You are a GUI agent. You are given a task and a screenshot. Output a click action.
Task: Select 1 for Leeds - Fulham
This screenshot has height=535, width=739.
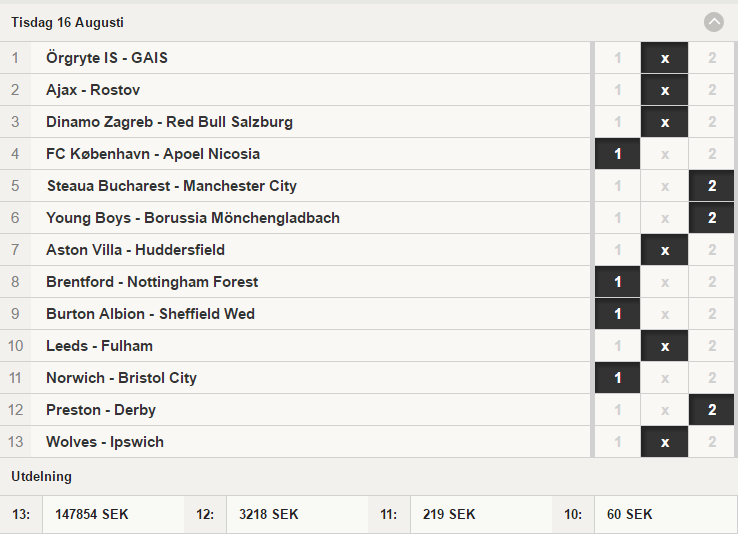click(x=617, y=346)
